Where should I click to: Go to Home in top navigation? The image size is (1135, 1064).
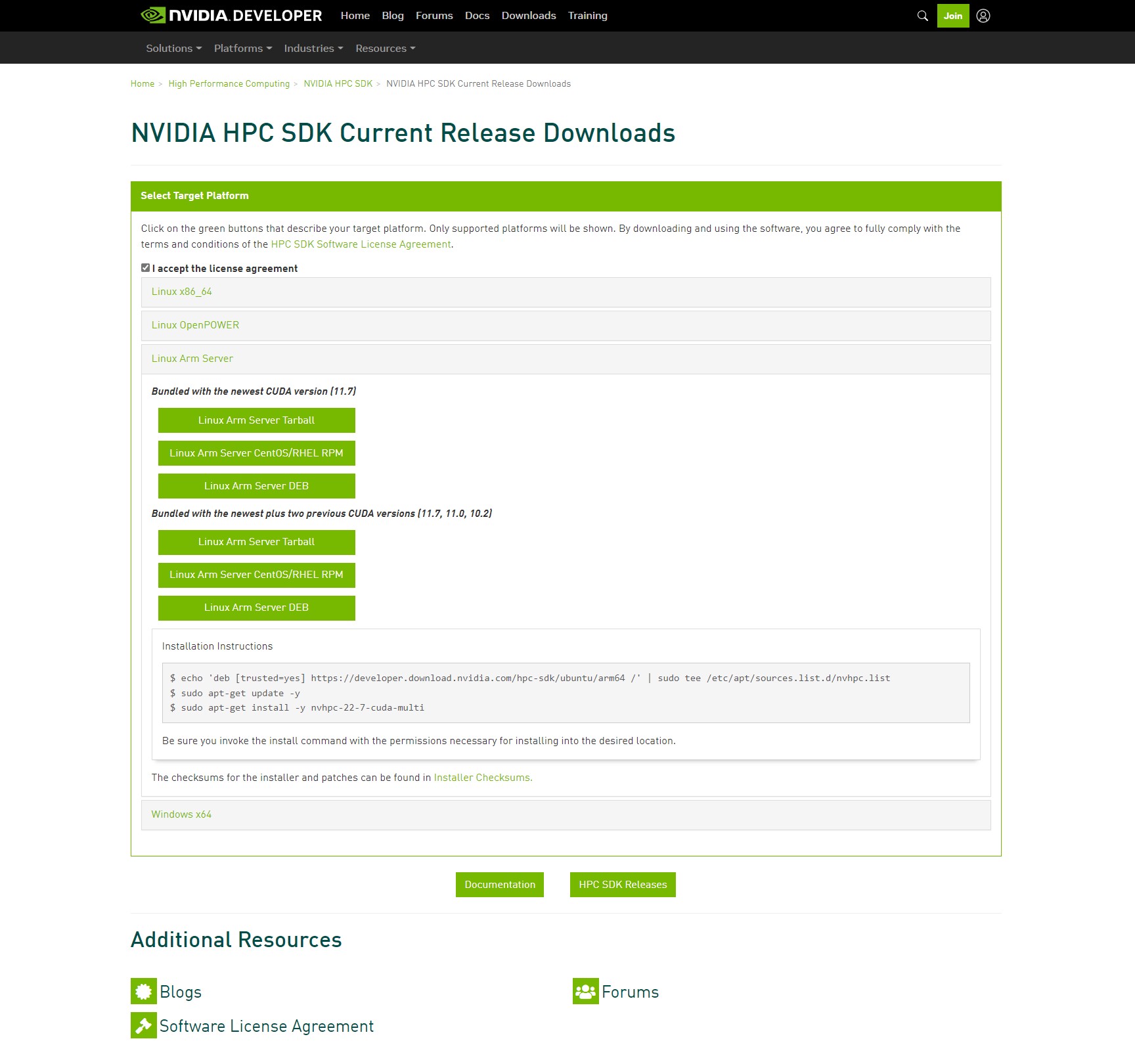coord(355,16)
